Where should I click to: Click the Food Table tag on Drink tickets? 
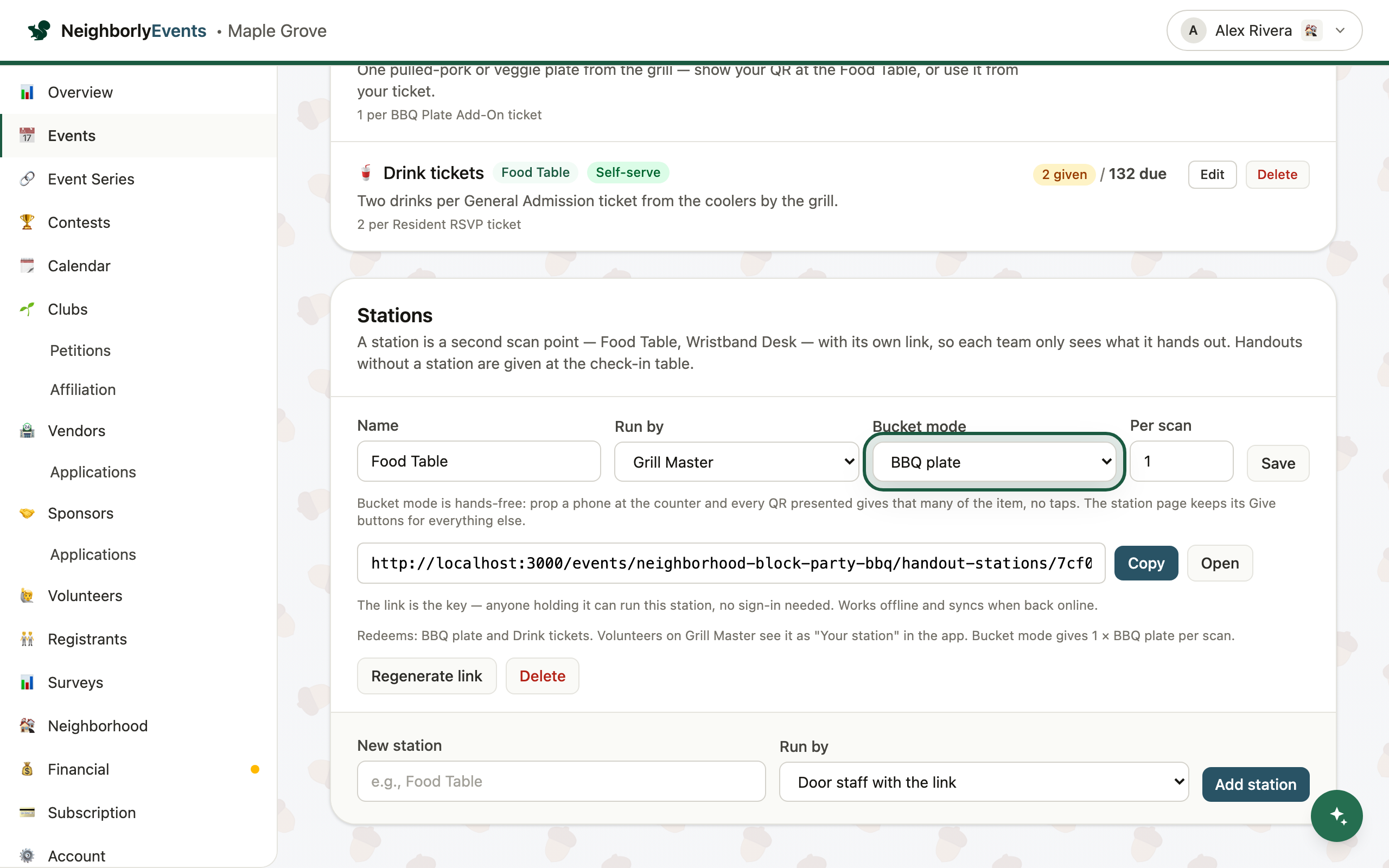tap(535, 172)
